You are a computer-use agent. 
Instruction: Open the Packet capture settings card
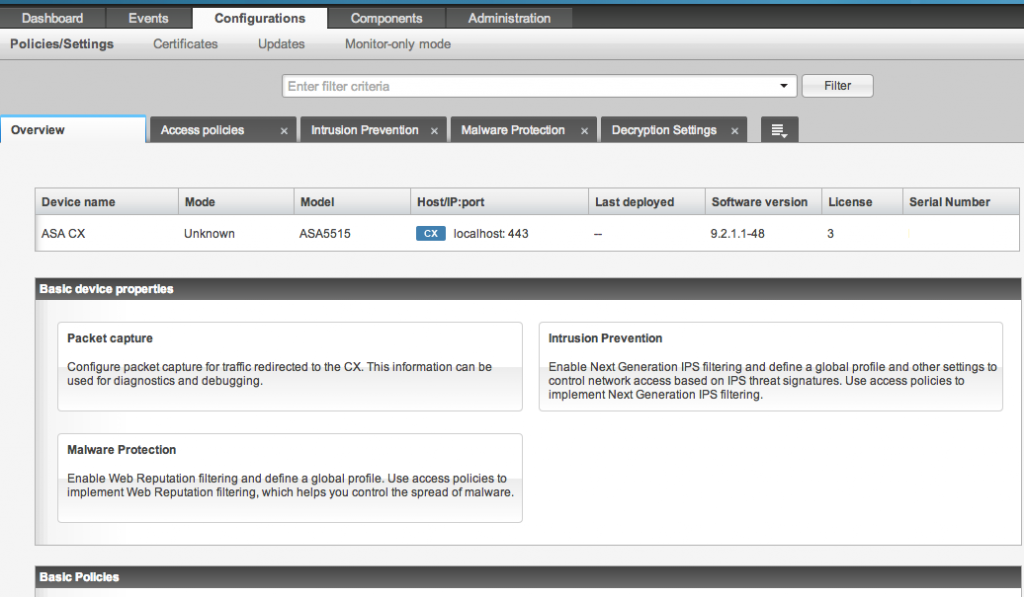pyautogui.click(x=289, y=366)
